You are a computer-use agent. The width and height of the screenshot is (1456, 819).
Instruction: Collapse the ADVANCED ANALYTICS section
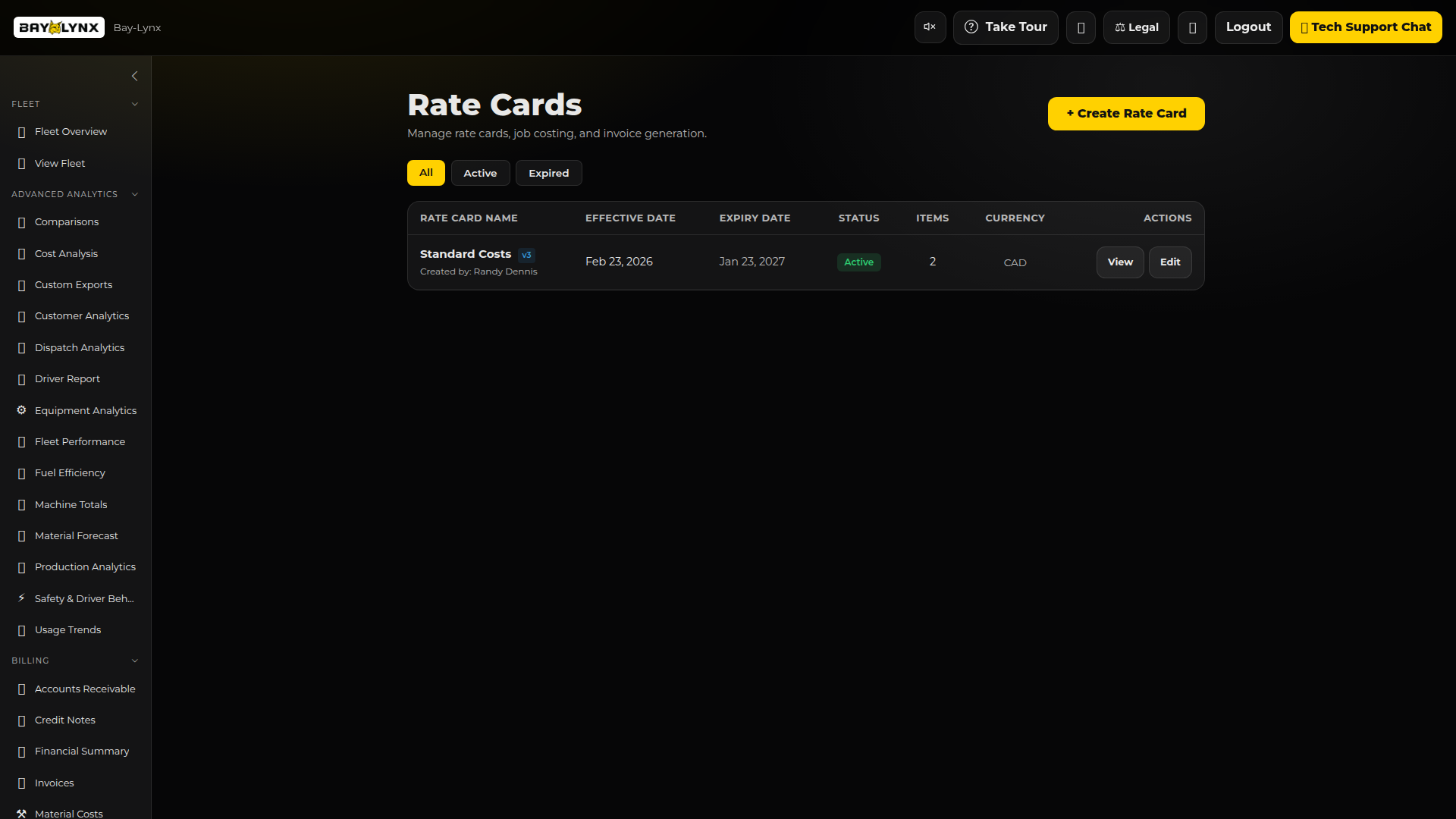point(135,194)
